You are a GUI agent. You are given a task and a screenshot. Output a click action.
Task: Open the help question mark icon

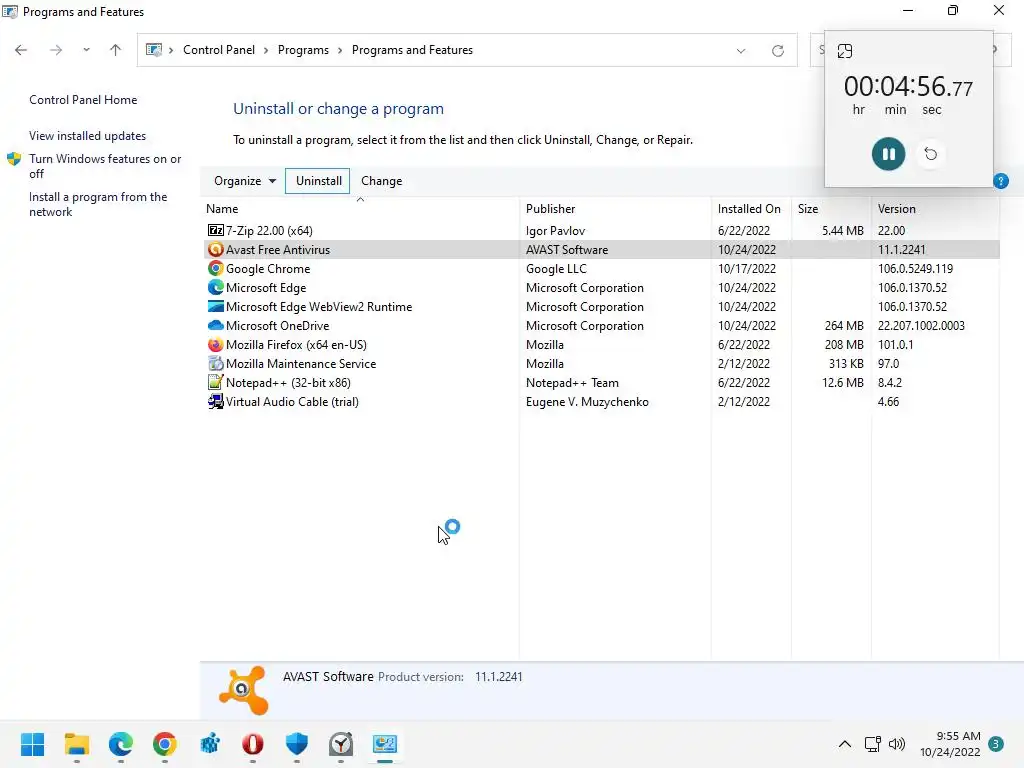click(x=1001, y=181)
